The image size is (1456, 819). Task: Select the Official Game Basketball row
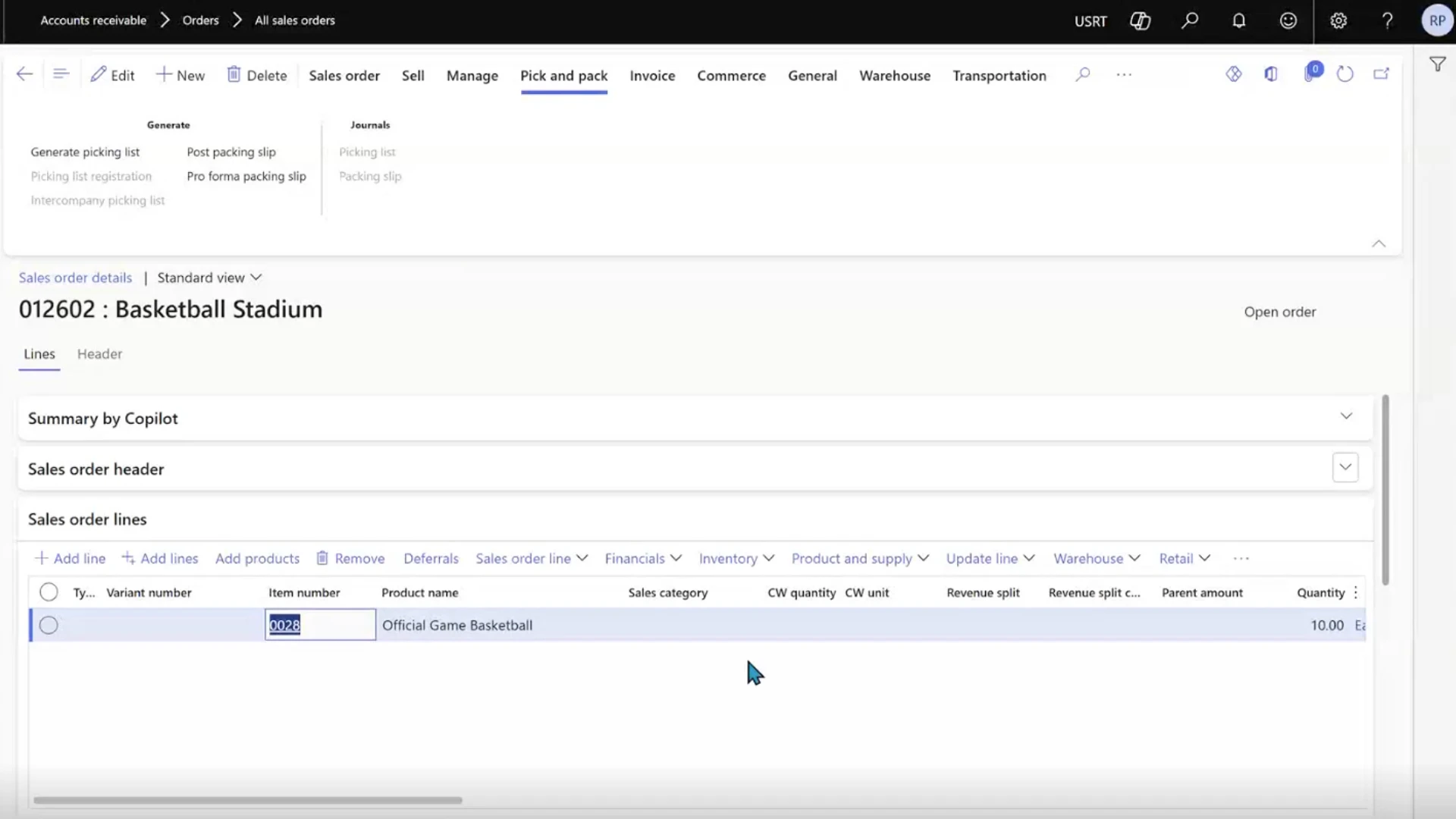click(49, 625)
